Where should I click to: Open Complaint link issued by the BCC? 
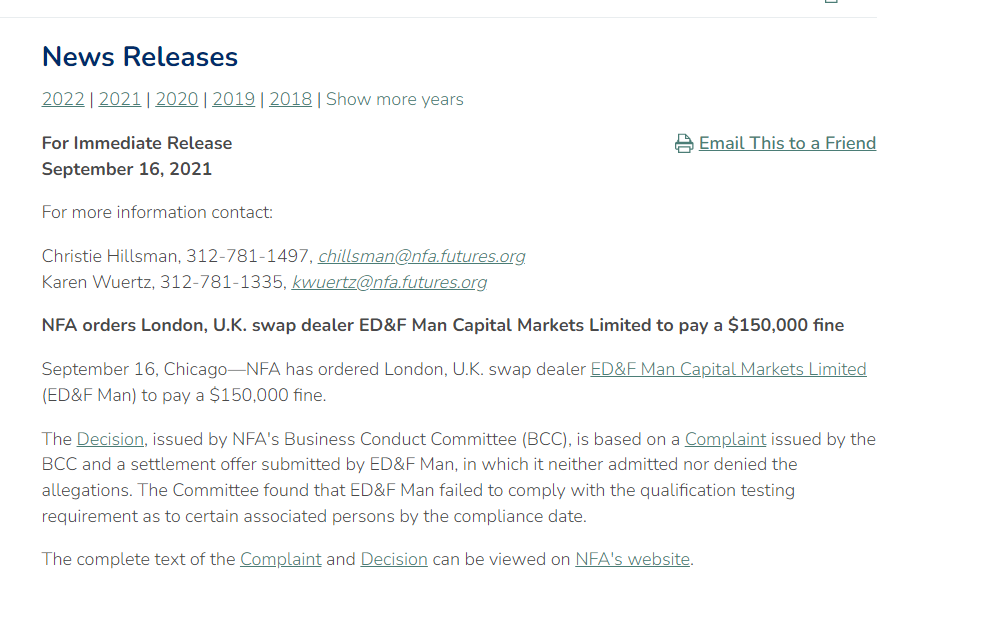click(725, 439)
